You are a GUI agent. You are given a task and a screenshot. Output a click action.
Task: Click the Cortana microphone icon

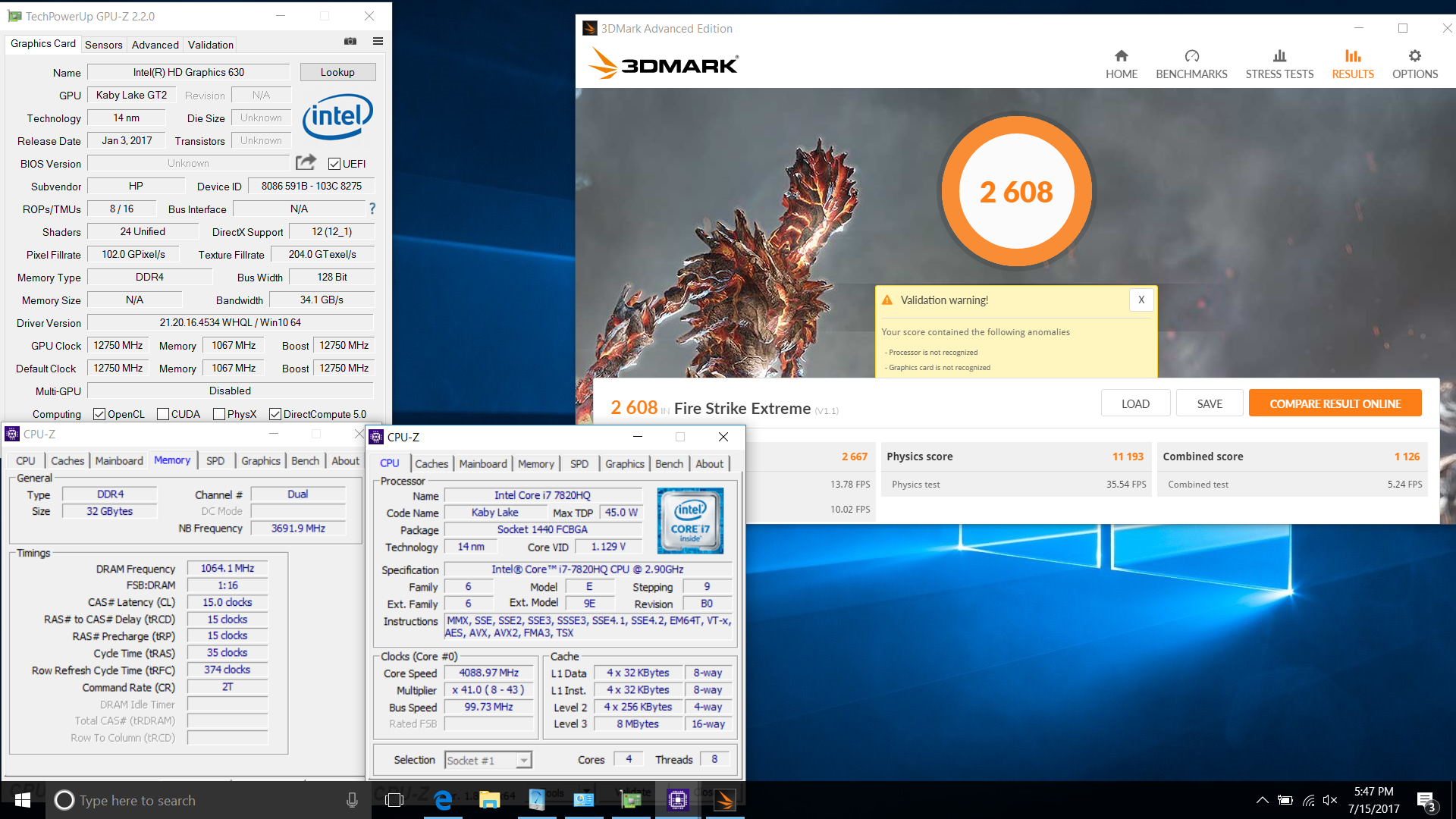pos(352,800)
